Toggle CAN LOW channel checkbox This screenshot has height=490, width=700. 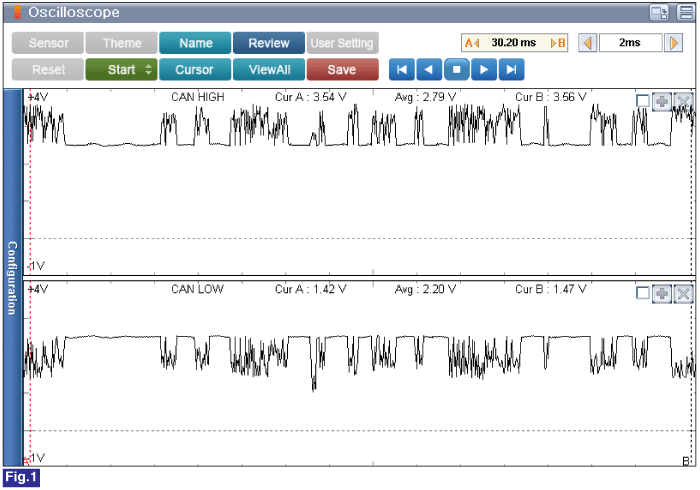point(642,294)
